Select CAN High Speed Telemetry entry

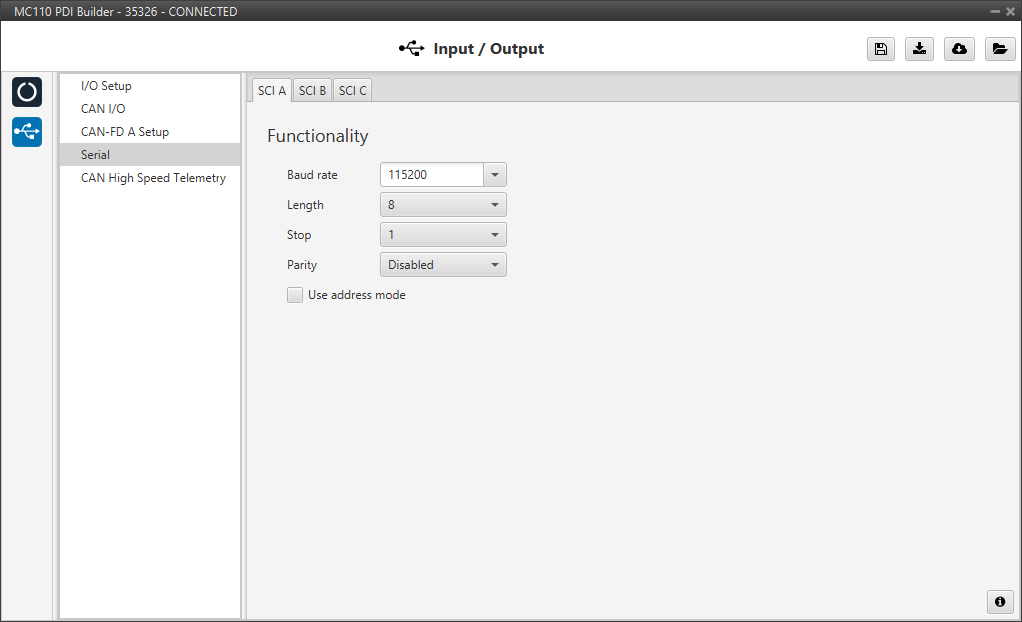coord(153,178)
